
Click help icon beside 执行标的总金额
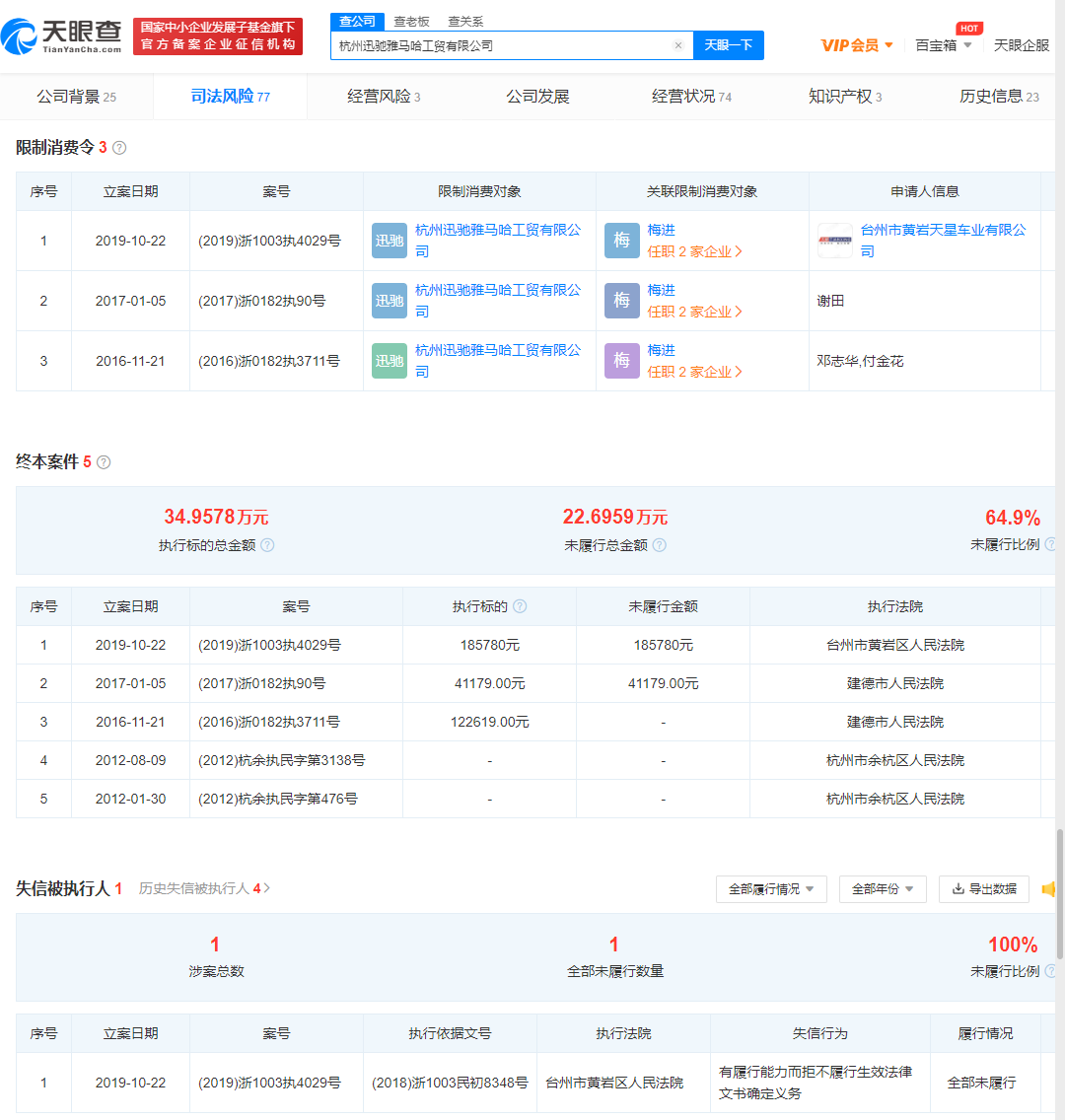point(267,545)
